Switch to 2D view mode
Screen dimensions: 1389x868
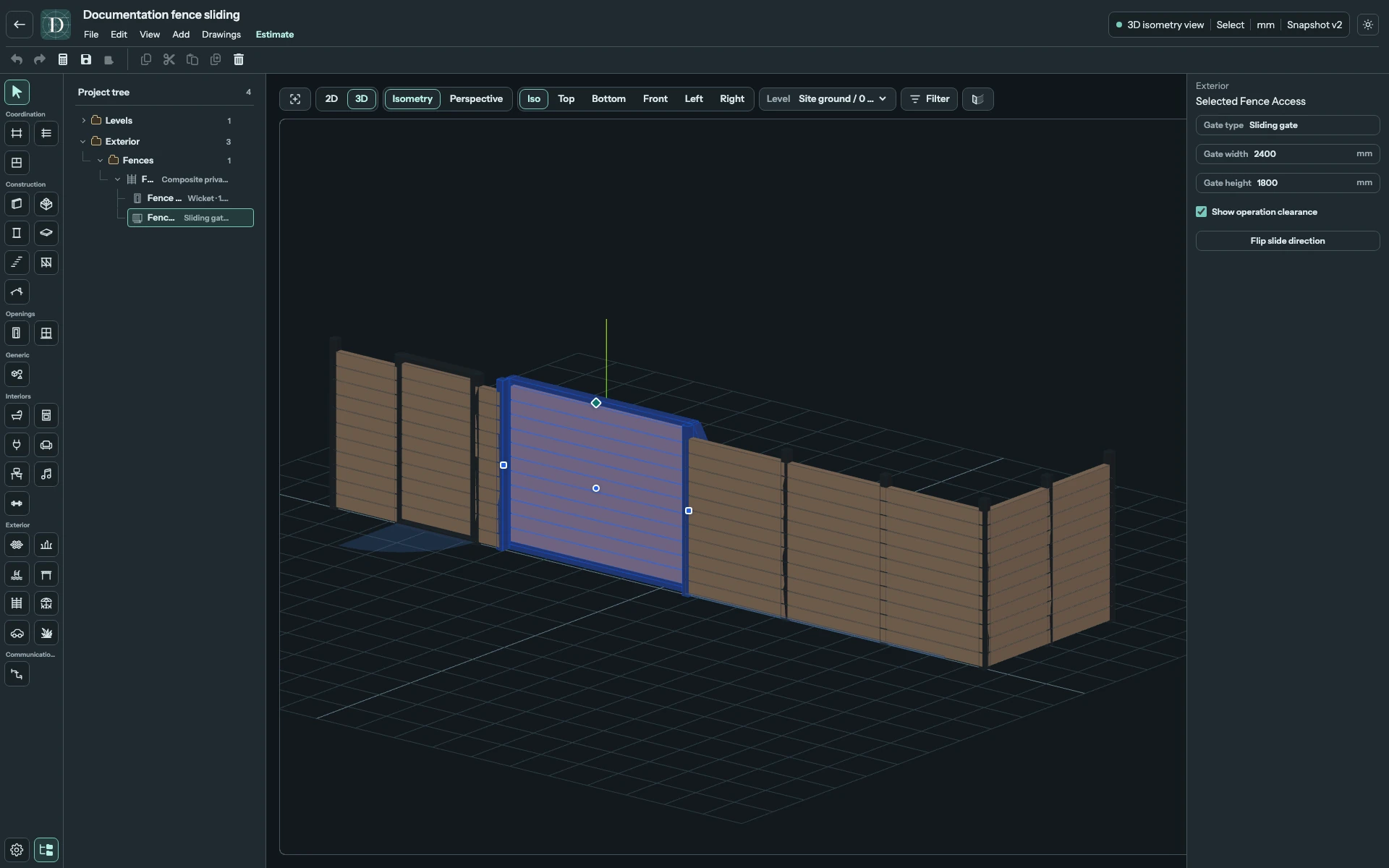coord(331,99)
